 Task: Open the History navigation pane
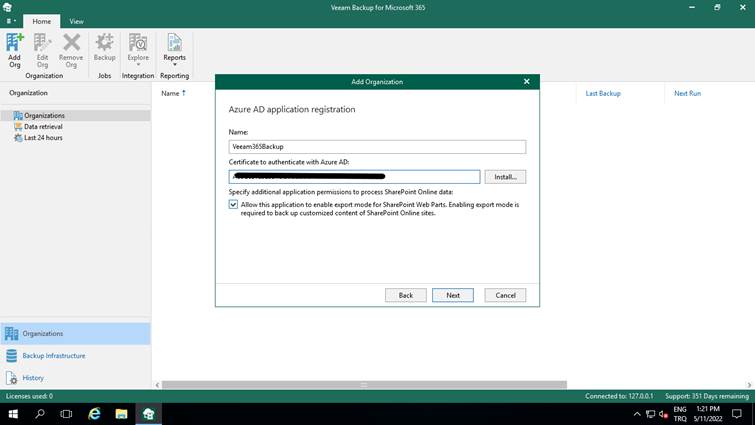click(x=76, y=378)
